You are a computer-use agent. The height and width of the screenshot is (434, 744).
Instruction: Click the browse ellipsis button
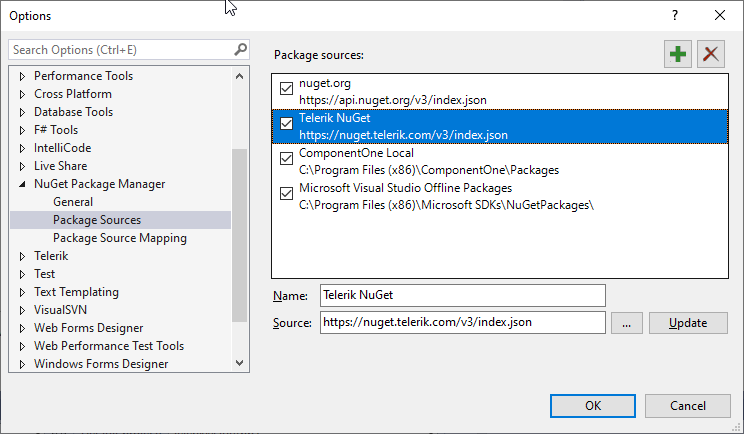coord(625,322)
